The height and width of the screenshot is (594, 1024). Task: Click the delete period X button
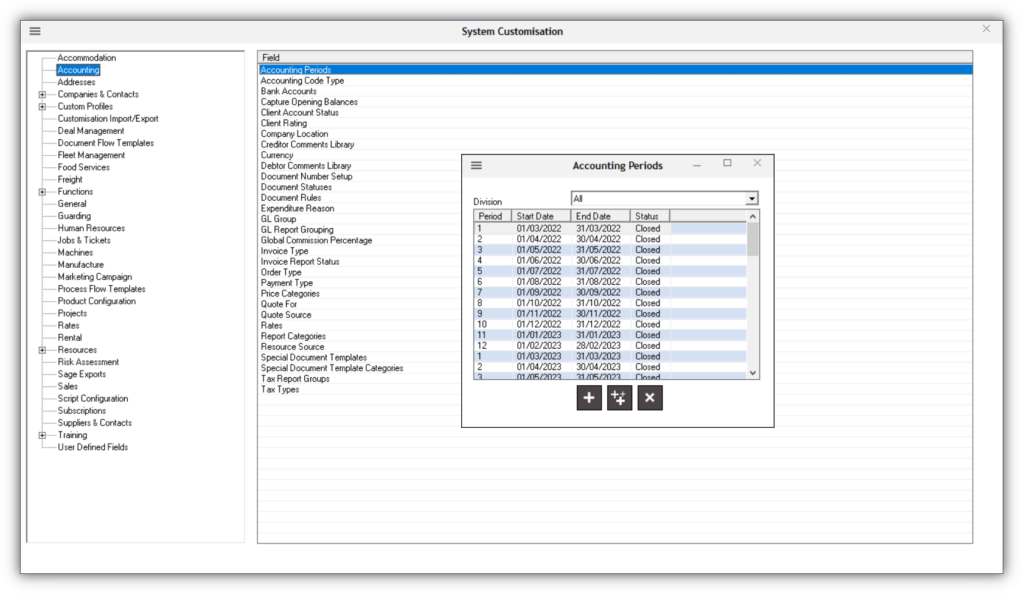650,398
